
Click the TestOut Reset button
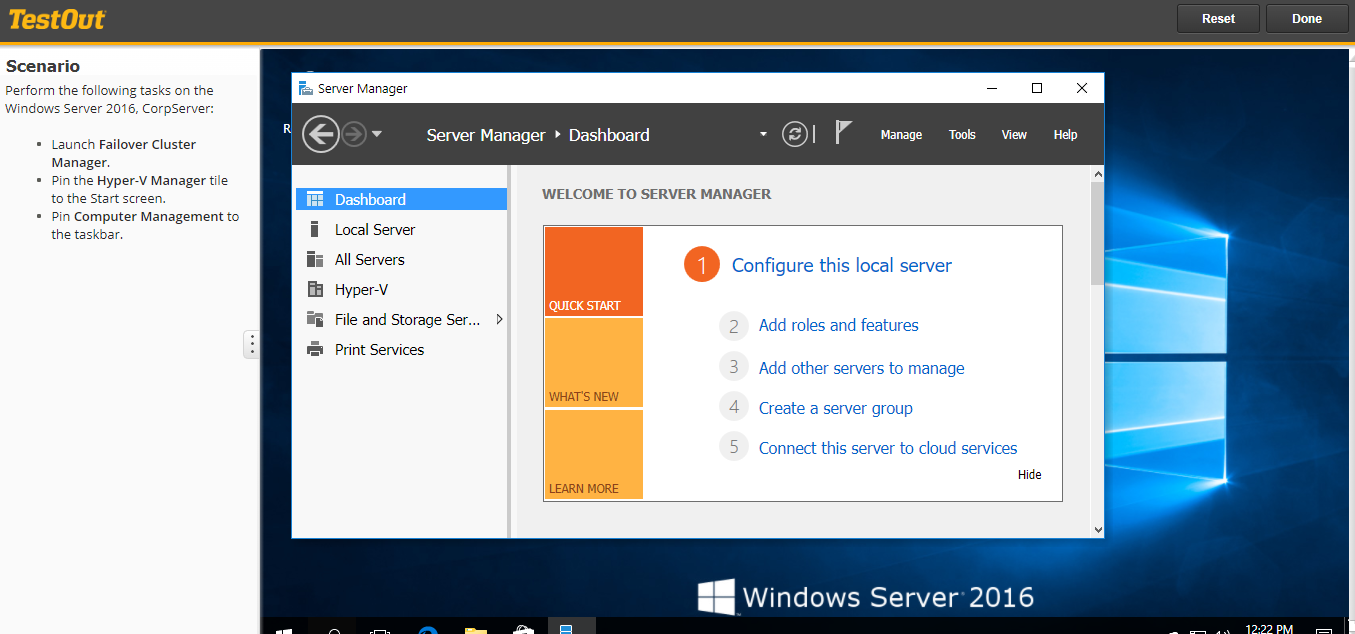(1218, 18)
